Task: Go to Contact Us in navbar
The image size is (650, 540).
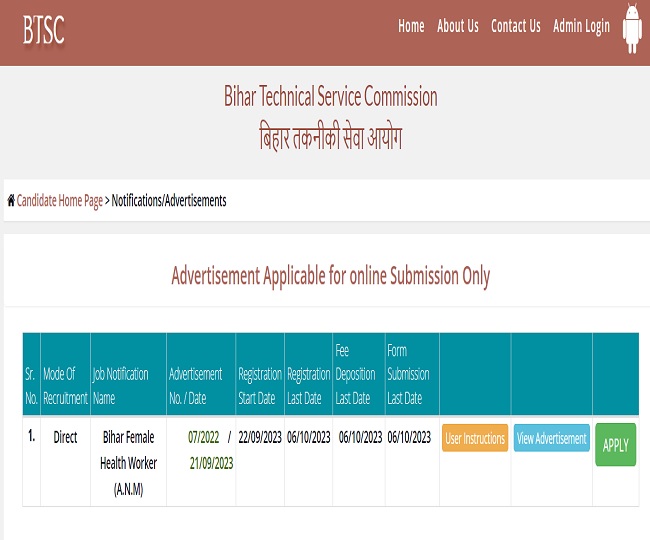Action: click(x=516, y=27)
